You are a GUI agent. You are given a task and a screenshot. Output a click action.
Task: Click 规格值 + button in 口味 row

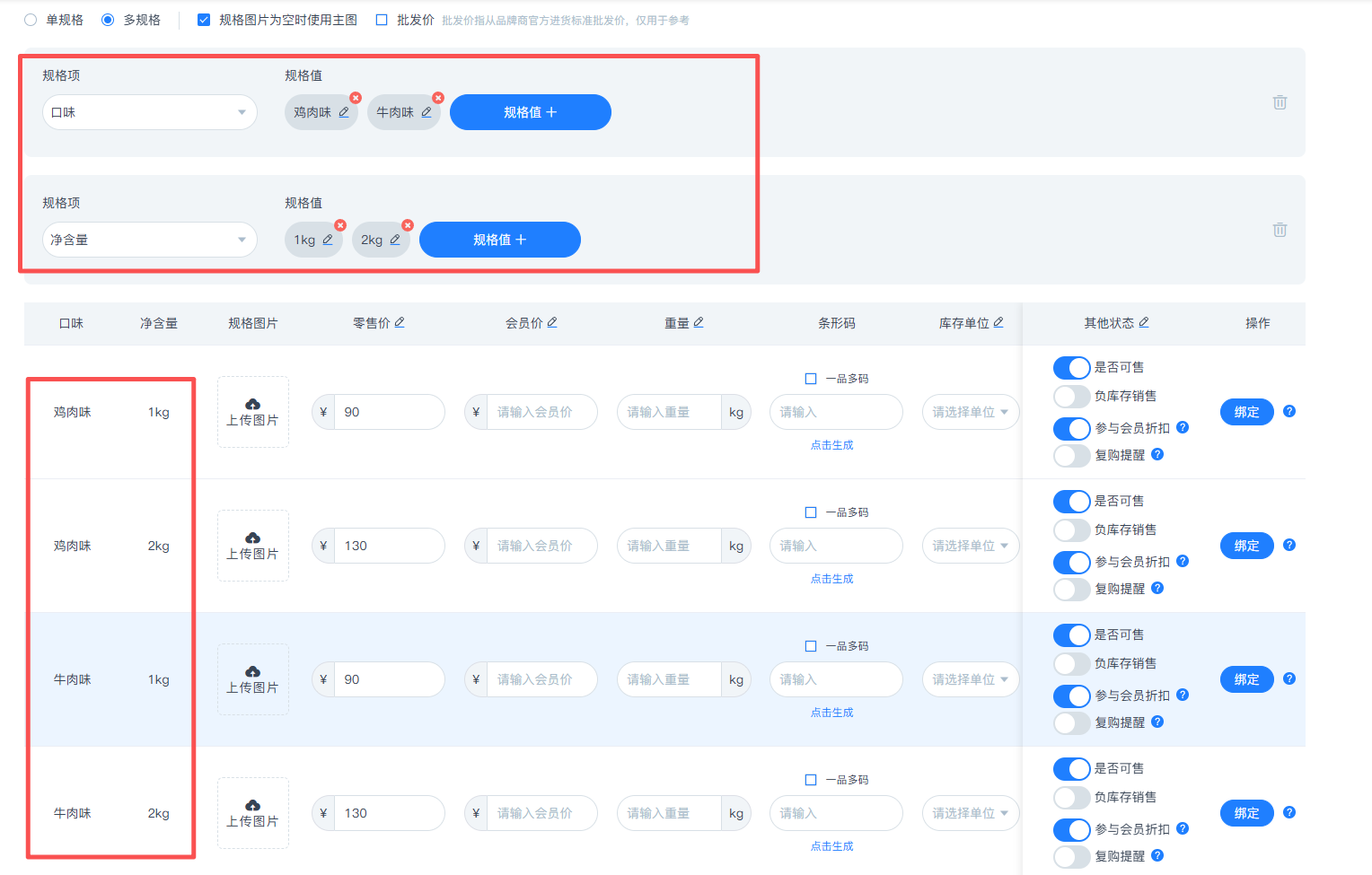tap(530, 112)
